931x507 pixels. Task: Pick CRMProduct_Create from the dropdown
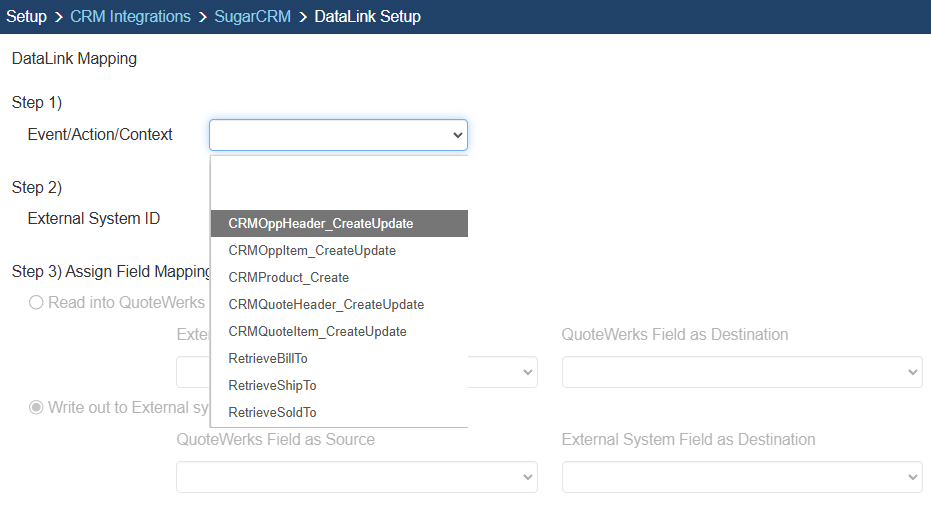(x=288, y=278)
